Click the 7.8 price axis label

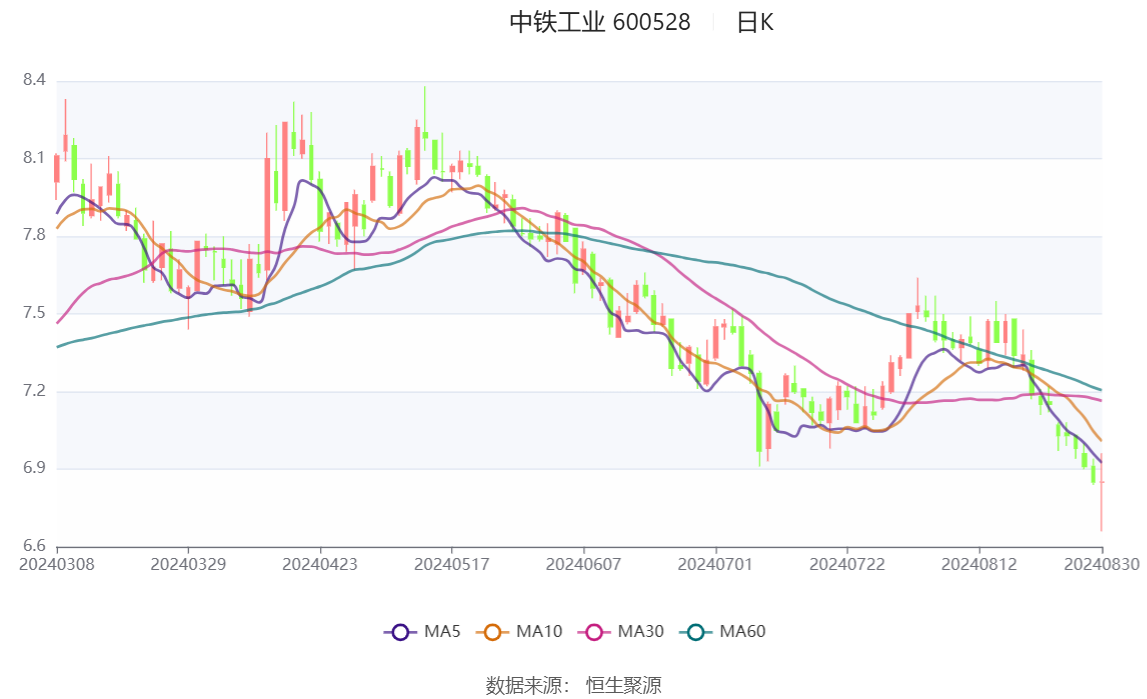click(x=34, y=235)
